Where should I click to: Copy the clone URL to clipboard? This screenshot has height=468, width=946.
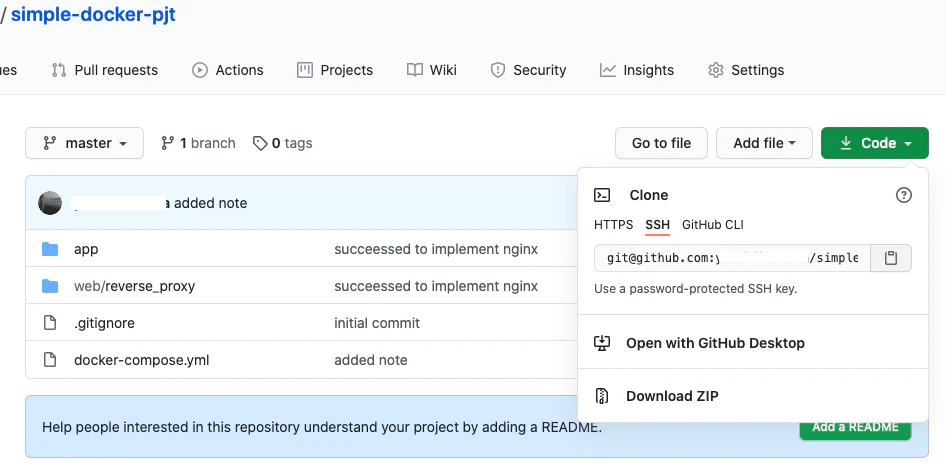(891, 258)
